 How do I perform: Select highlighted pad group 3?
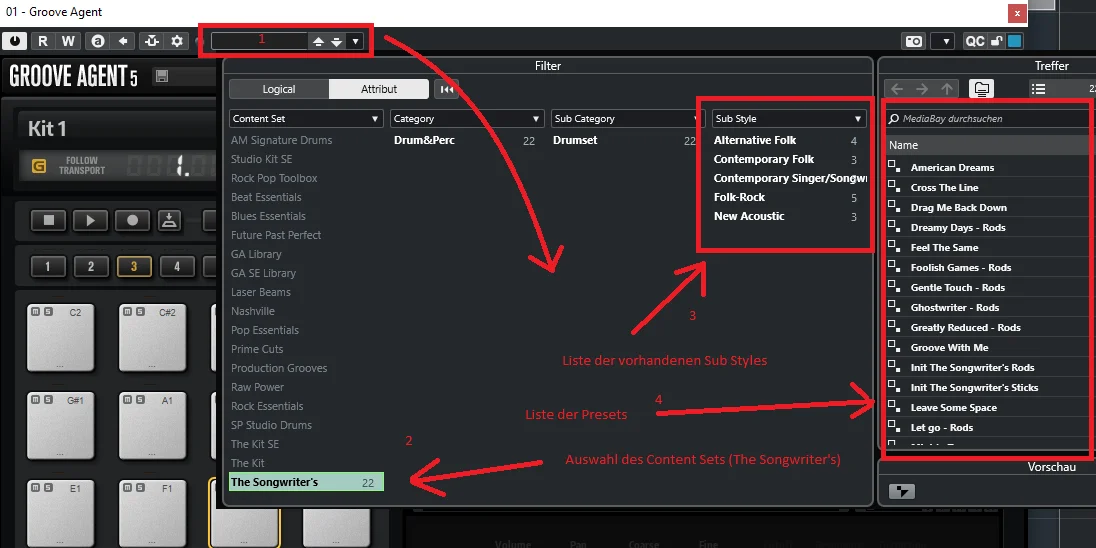134,266
